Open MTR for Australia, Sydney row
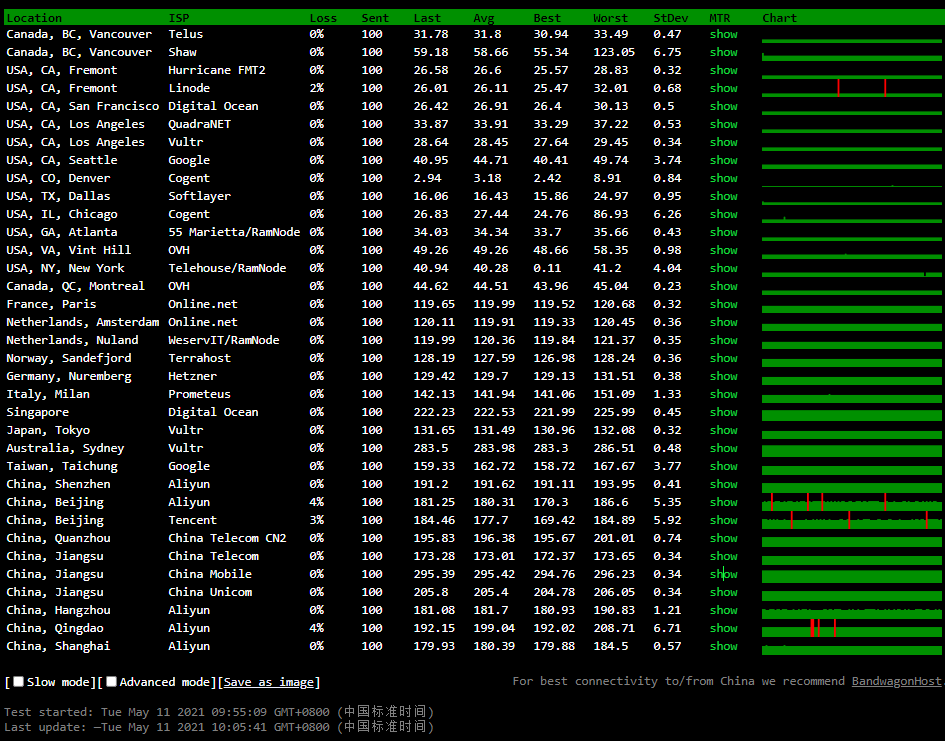 tap(723, 448)
